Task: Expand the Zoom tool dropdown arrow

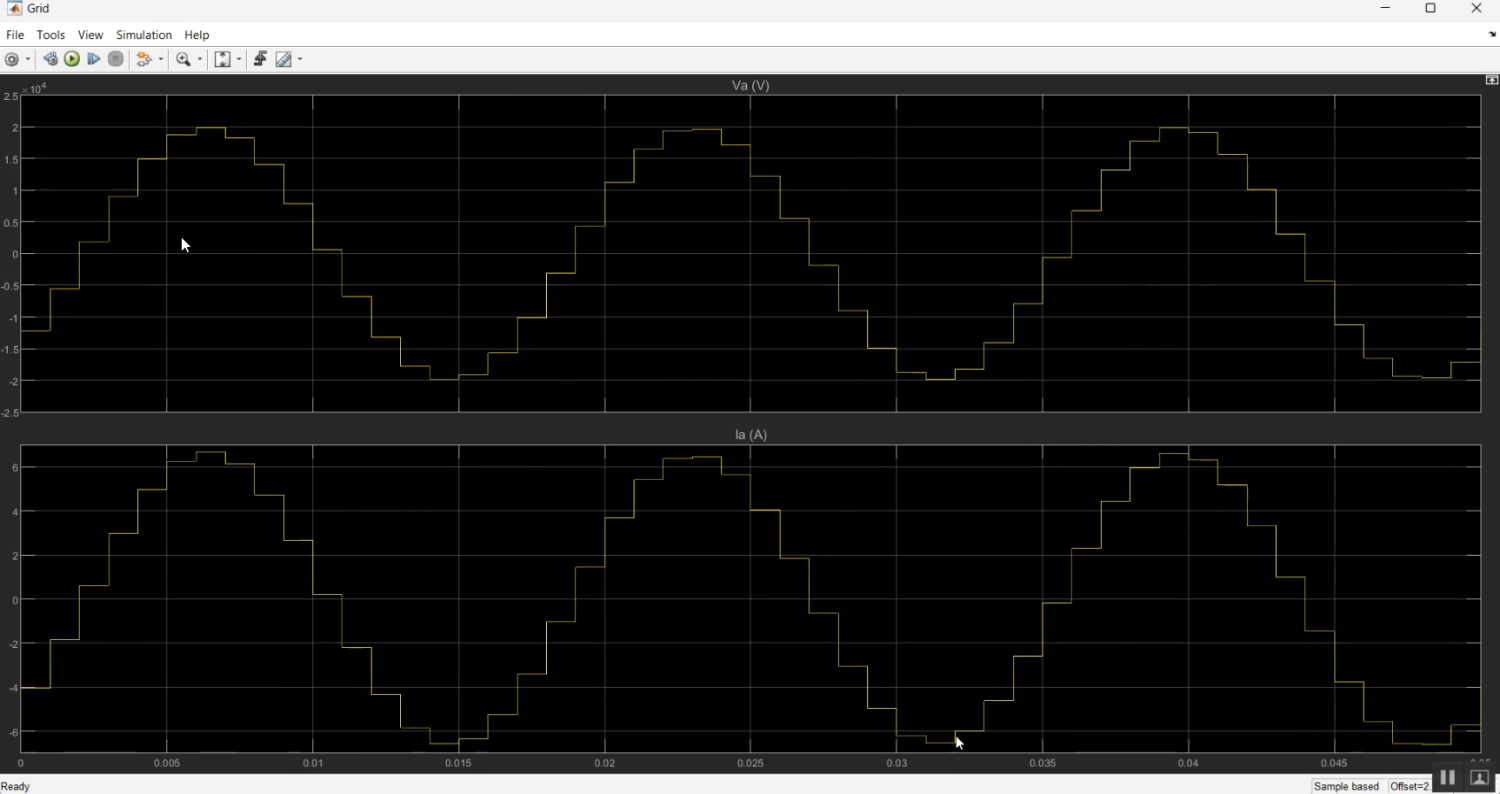Action: [200, 60]
